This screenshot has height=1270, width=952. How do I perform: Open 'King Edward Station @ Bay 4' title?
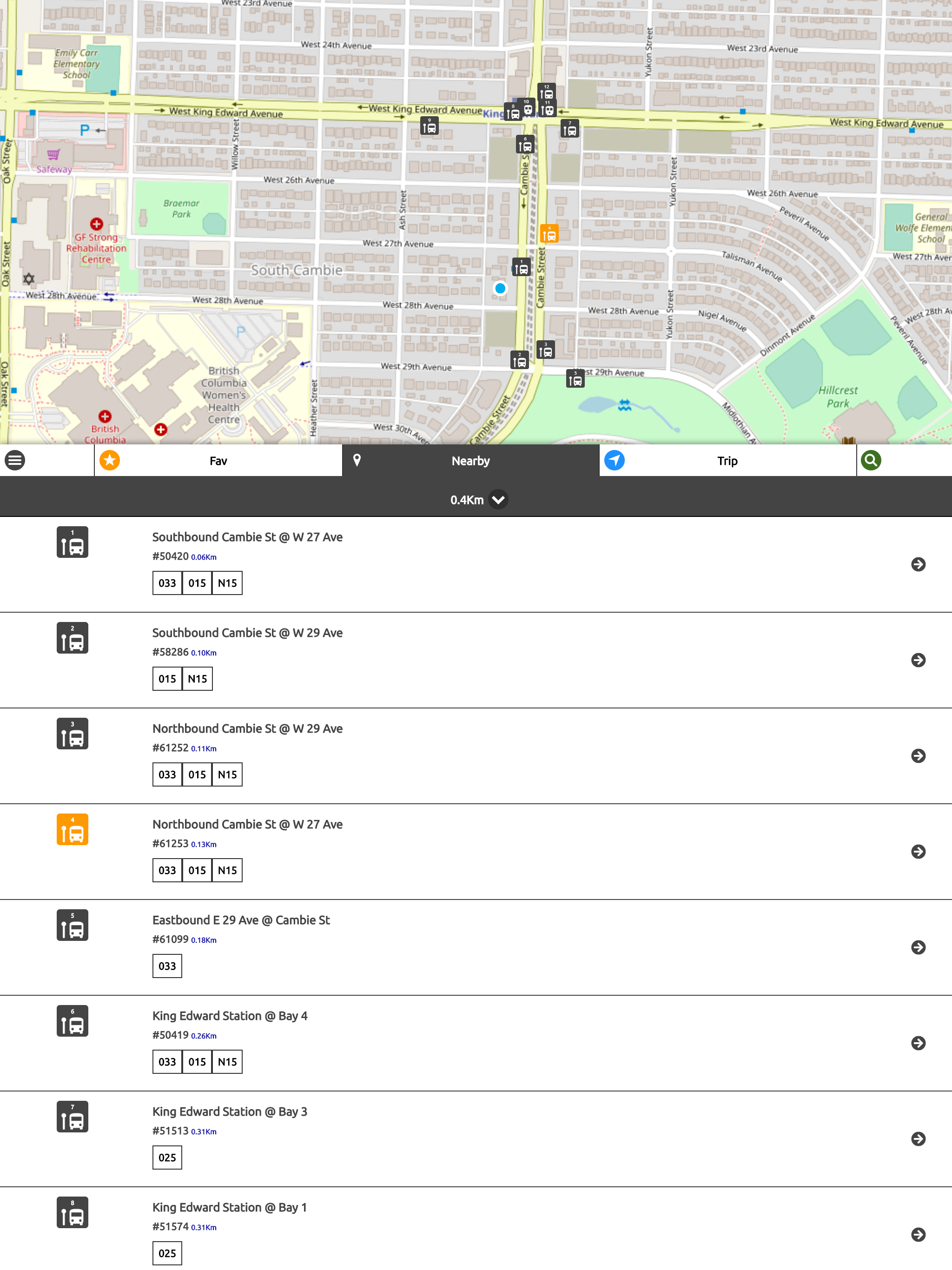pos(230,1016)
